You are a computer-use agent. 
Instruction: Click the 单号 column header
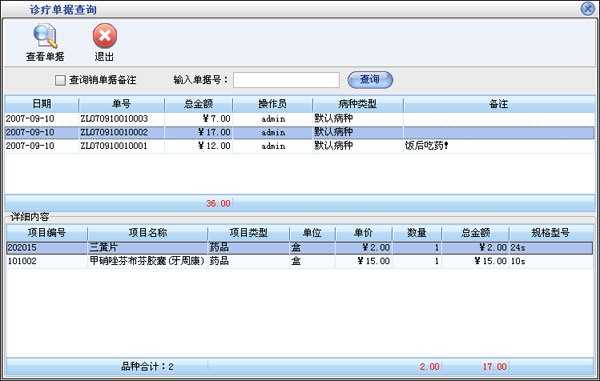122,104
